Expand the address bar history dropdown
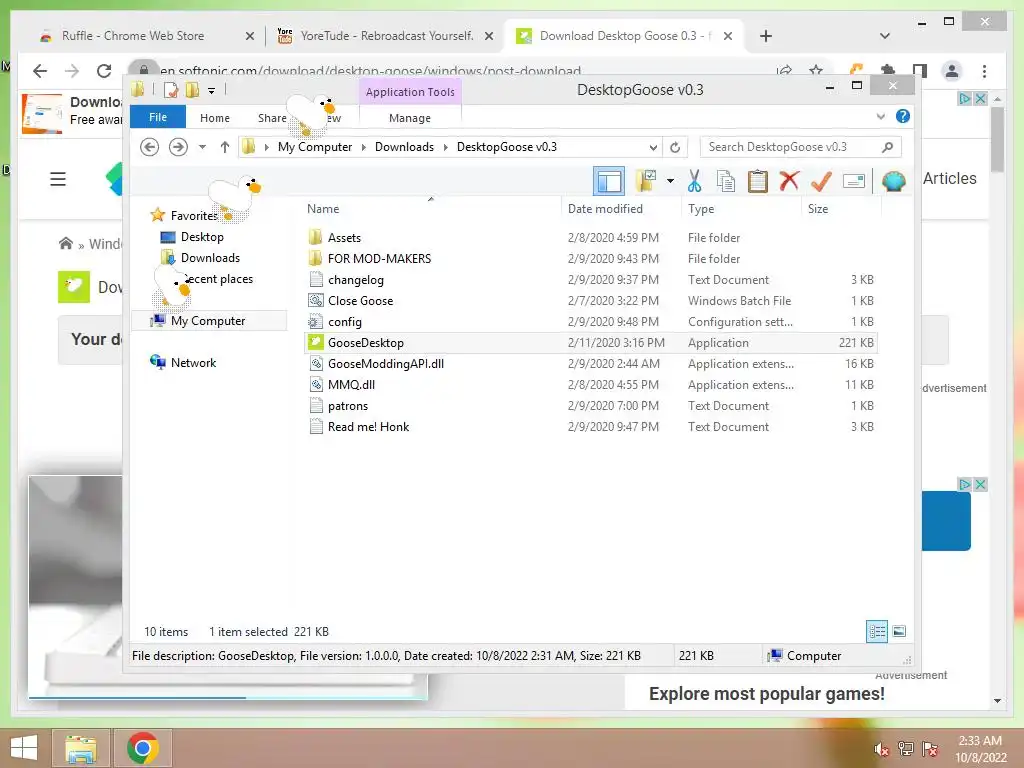 (x=653, y=147)
